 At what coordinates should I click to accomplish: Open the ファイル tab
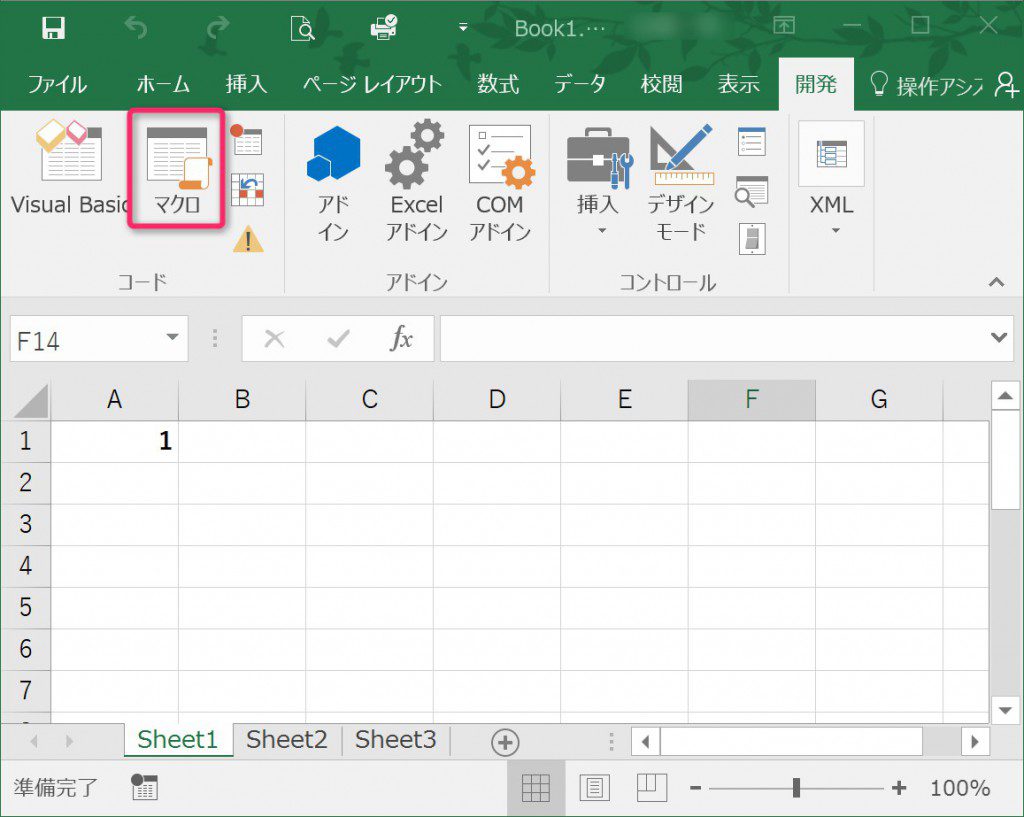57,84
